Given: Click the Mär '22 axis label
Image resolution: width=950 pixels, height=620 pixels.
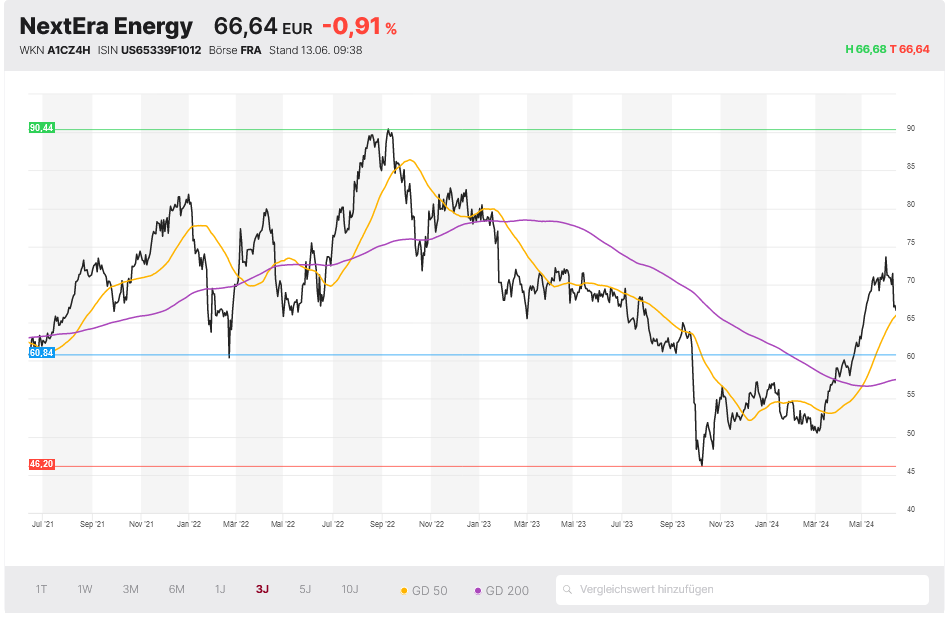Looking at the screenshot, I should pyautogui.click(x=236, y=524).
